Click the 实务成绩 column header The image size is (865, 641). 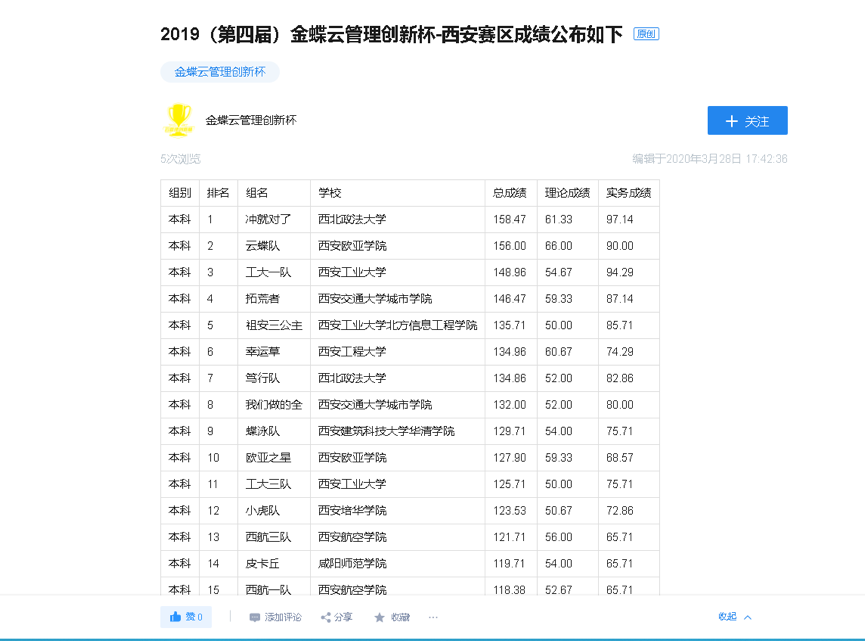point(628,193)
